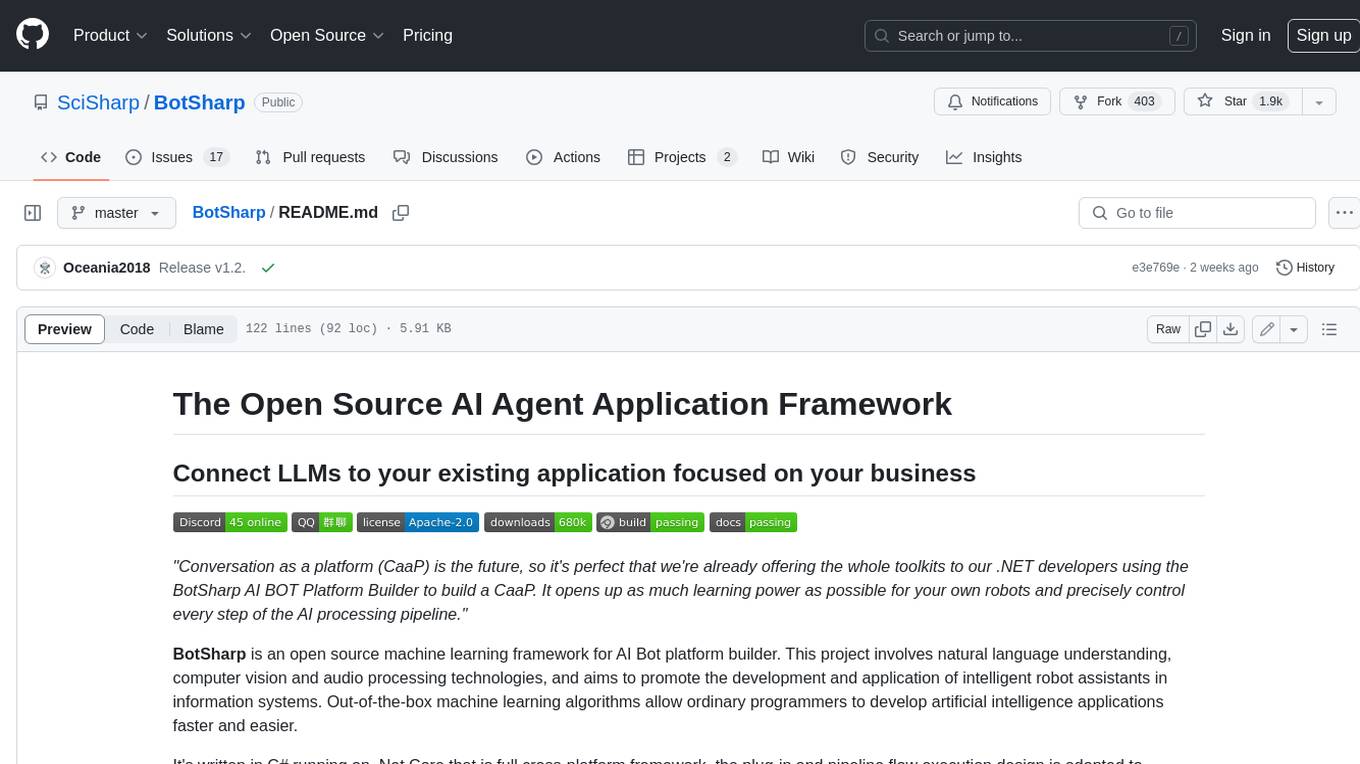Open the Insights tab
The image size is (1360, 764).
(984, 157)
